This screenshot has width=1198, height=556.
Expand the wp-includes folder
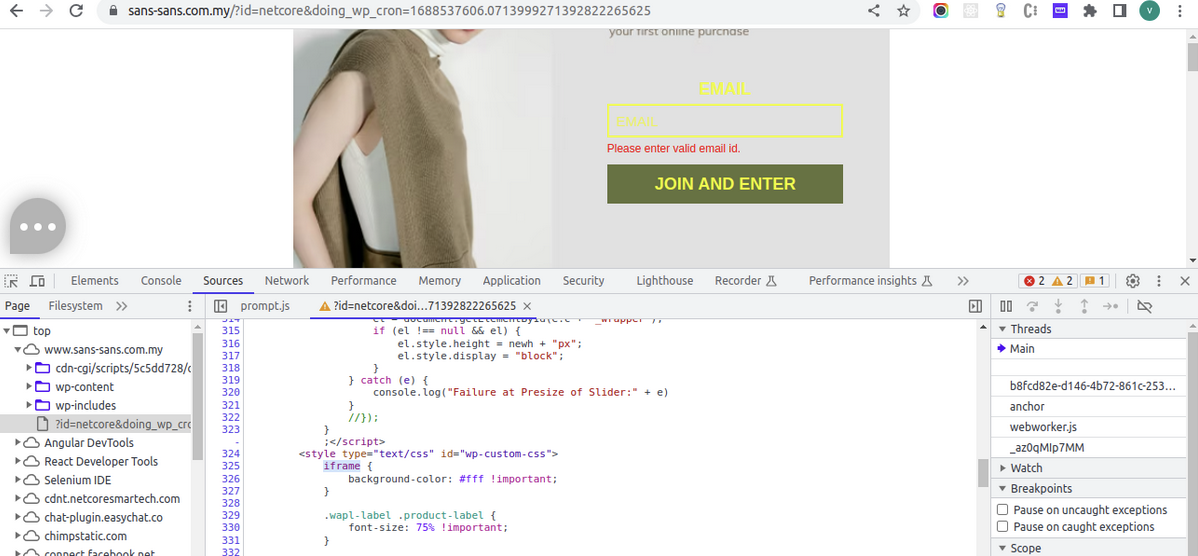[x=29, y=406]
